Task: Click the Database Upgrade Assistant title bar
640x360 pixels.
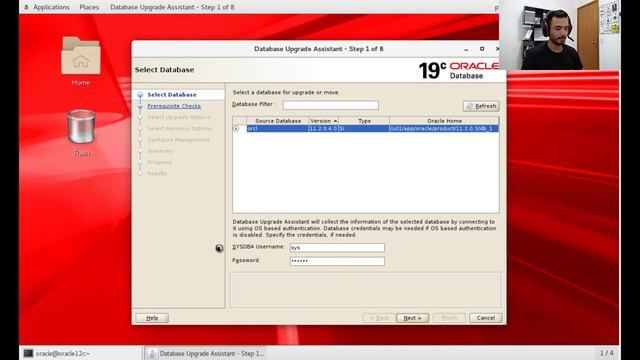Action: (318, 49)
